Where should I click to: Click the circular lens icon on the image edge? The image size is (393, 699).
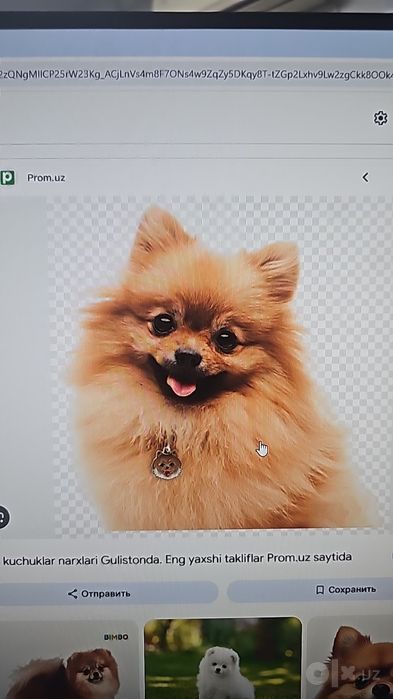click(3, 517)
